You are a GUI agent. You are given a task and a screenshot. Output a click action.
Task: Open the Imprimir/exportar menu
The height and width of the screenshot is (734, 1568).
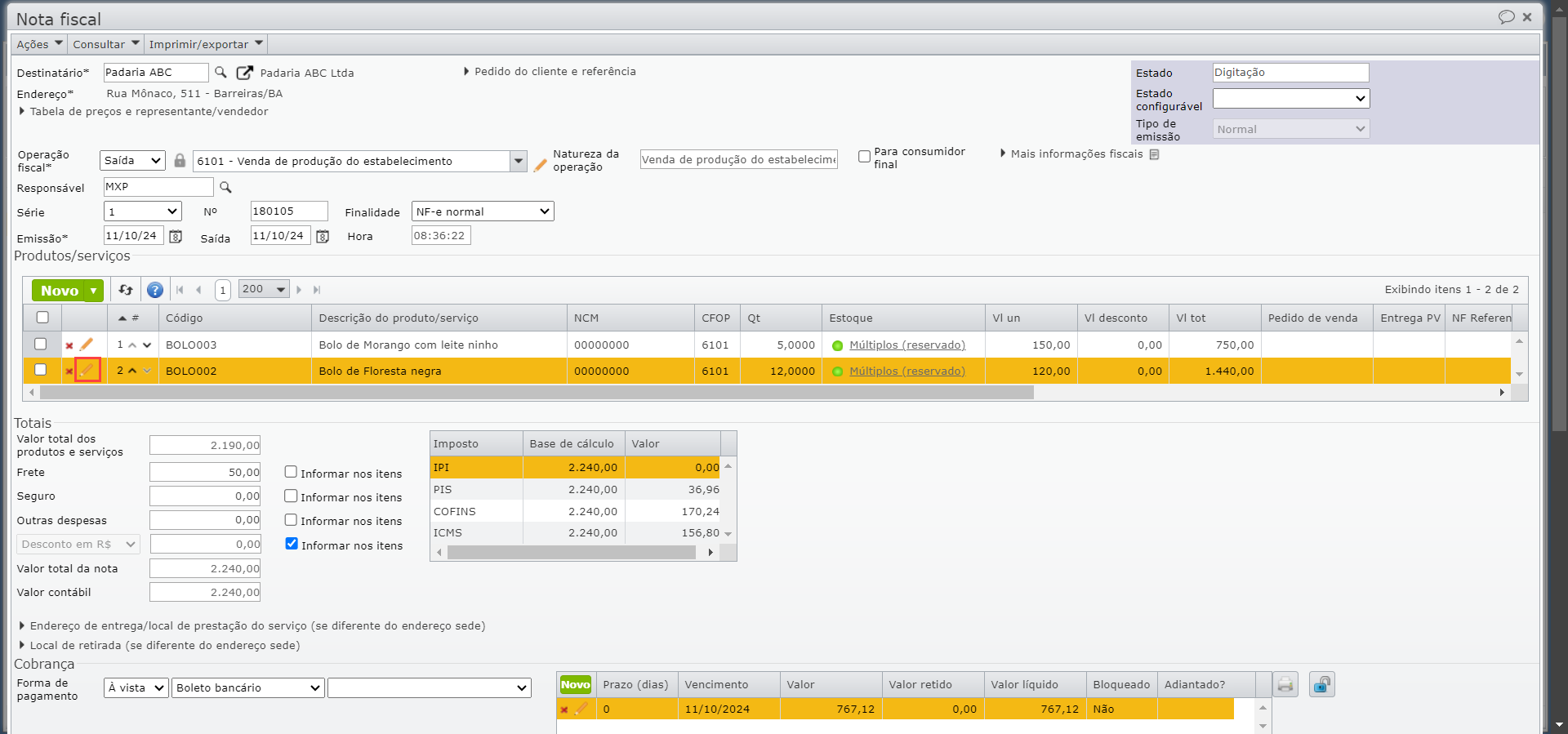pos(206,44)
